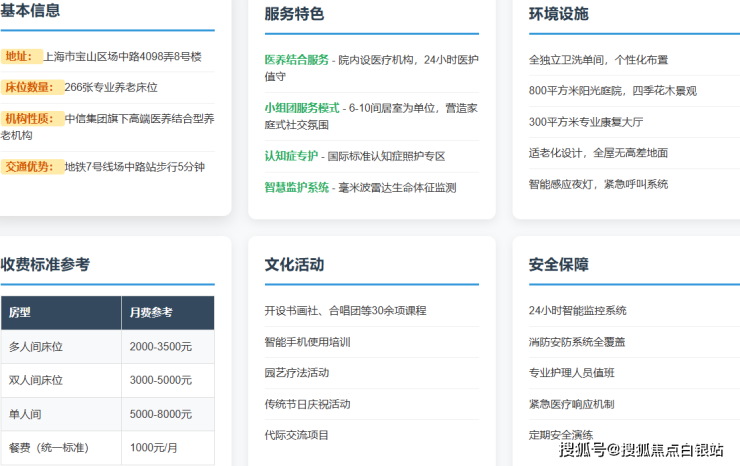This screenshot has height=466, width=740.
Task: Click the 智慧监护系统 green text
Action: 296,187
